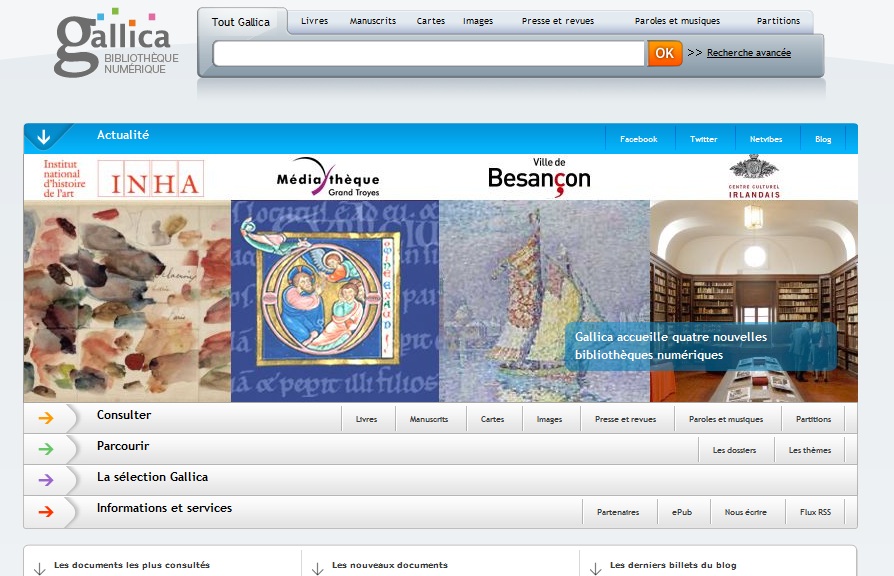894x576 pixels.
Task: Expand Informations et services red arrow
Action: (x=46, y=512)
